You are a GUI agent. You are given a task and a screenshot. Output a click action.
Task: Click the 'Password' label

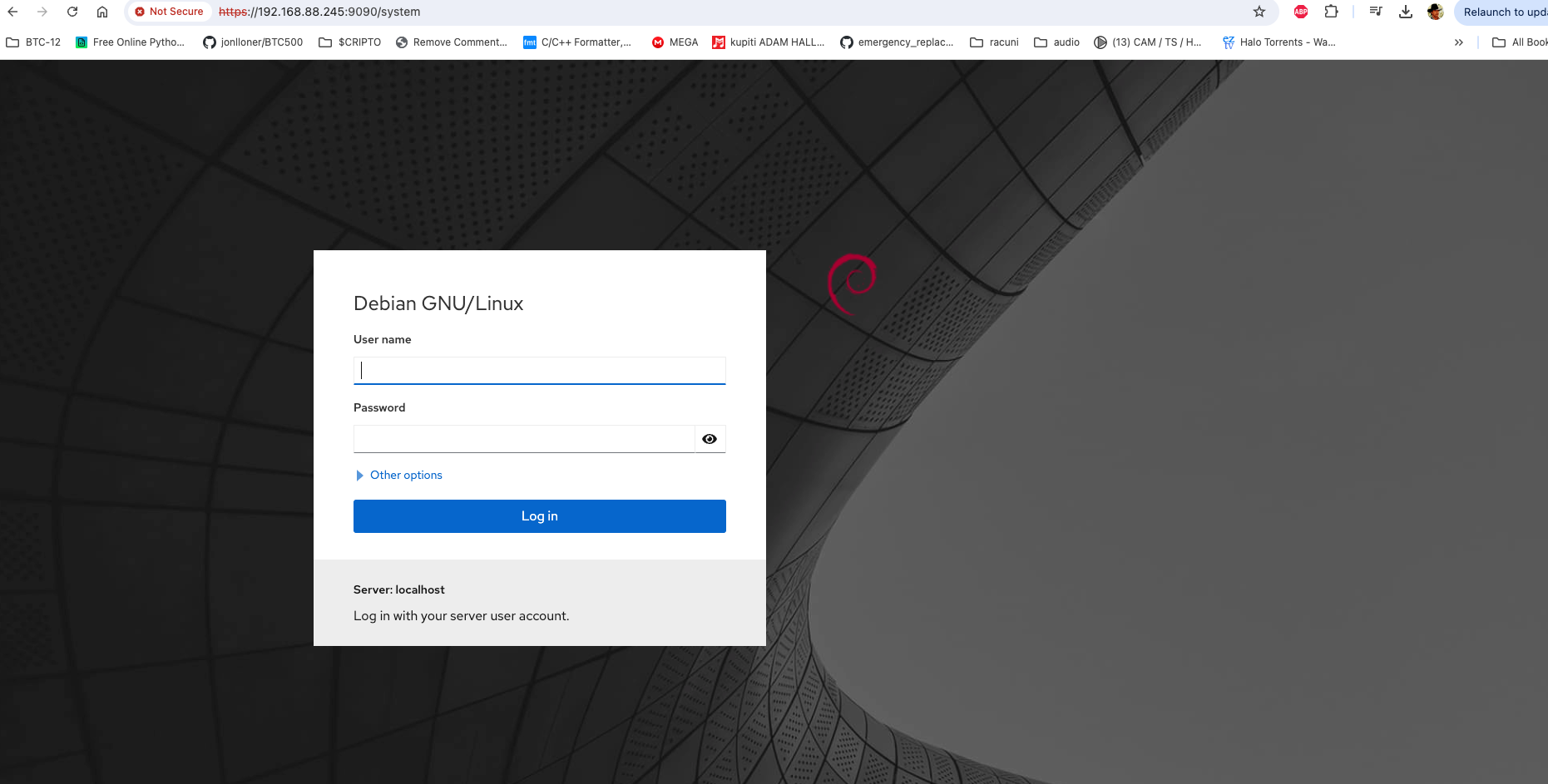[379, 407]
